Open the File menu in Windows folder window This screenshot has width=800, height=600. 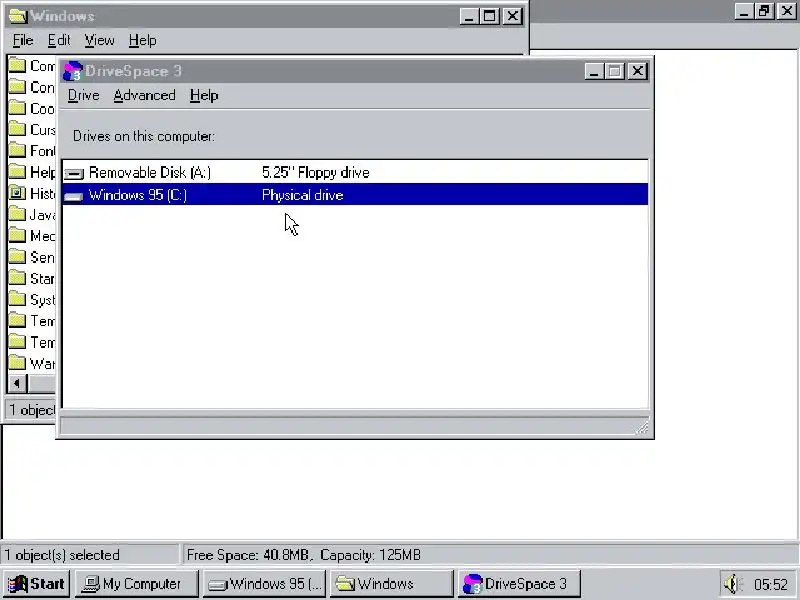click(23, 40)
